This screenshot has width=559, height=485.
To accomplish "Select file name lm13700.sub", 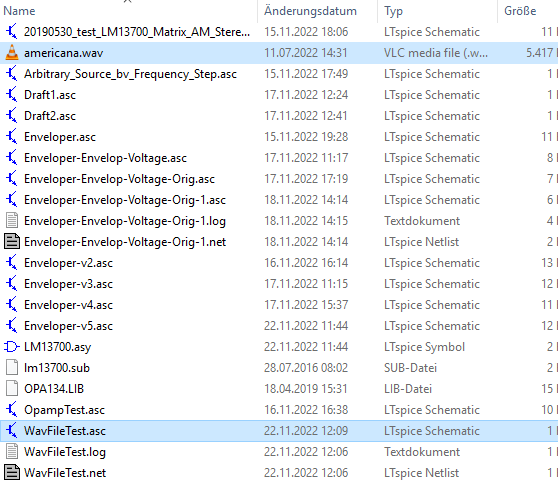I will point(57,368).
